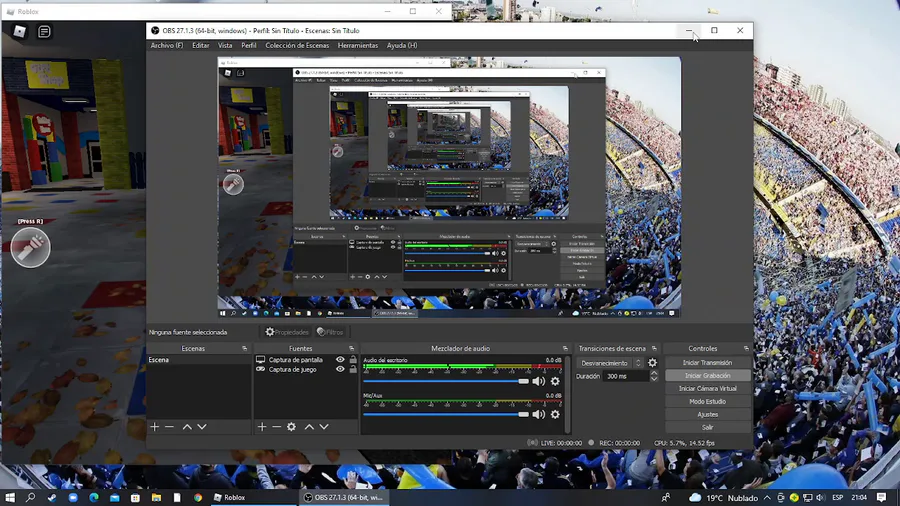Click the Propiedades button above panels
The width and height of the screenshot is (900, 506).
(x=287, y=332)
